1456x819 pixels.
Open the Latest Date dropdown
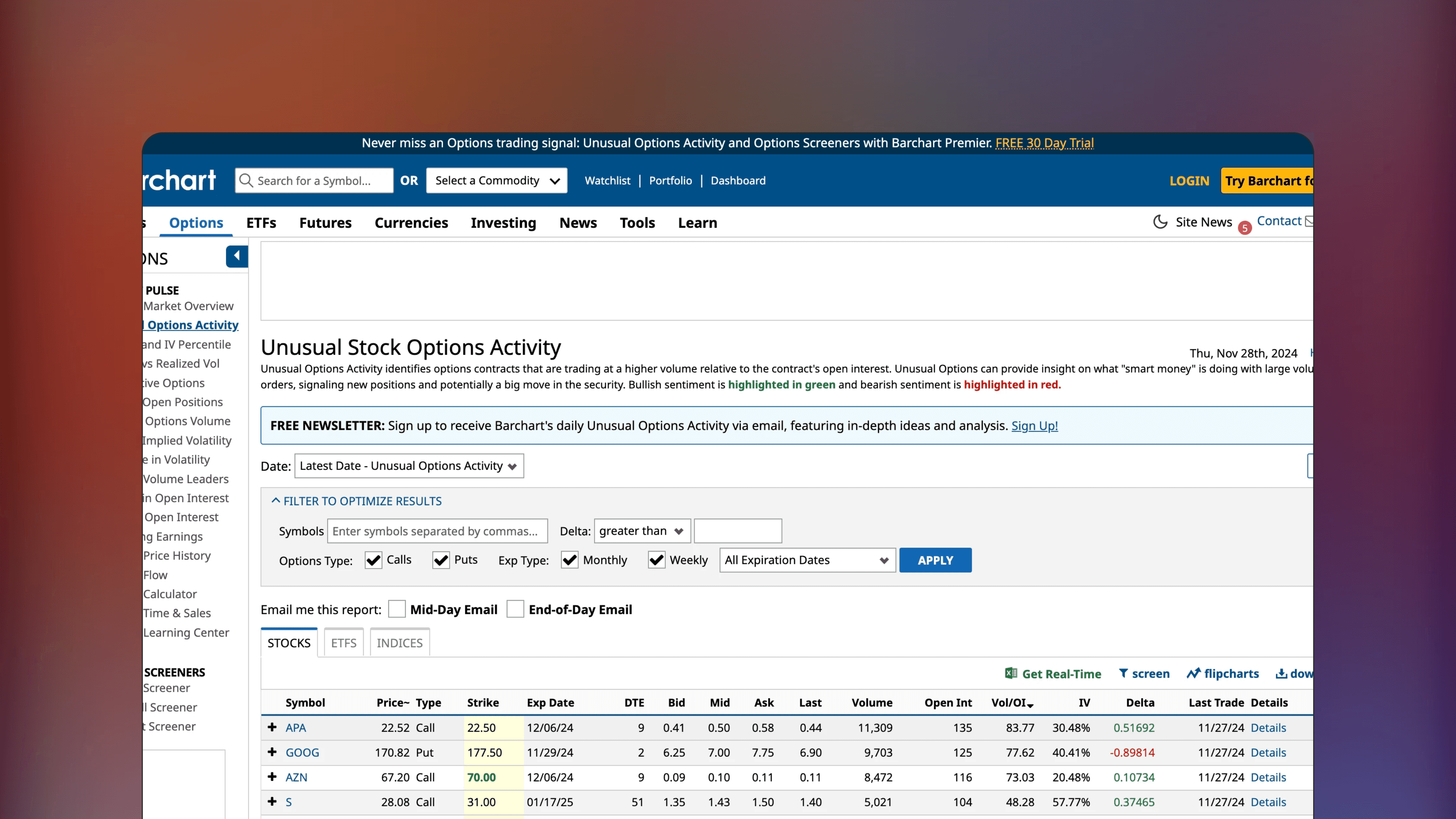[409, 466]
